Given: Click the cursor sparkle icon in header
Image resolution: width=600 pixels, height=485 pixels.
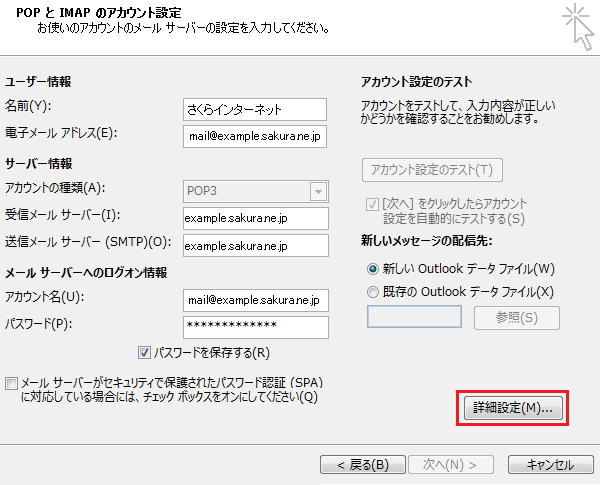Looking at the screenshot, I should point(576,25).
